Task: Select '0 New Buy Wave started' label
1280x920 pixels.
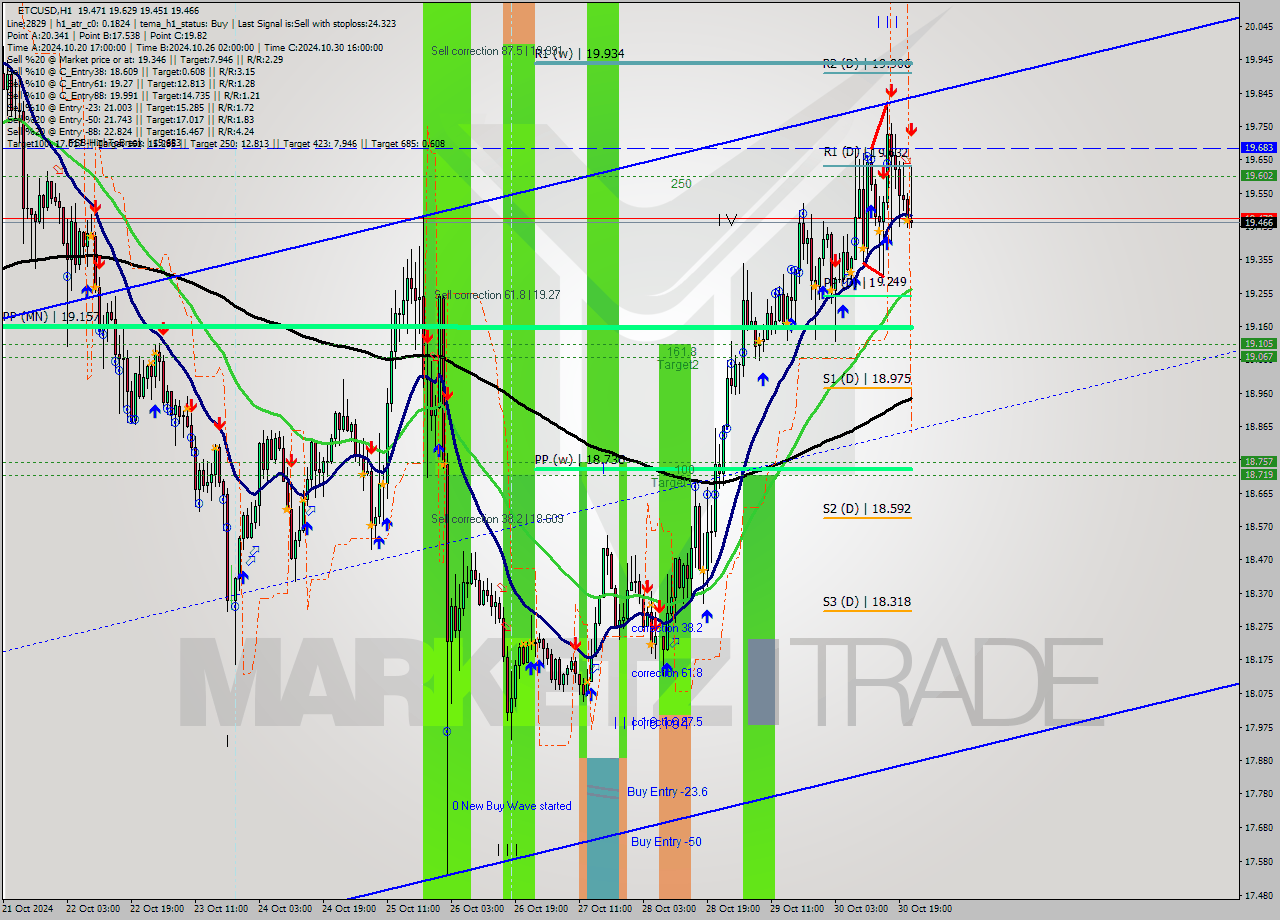Action: [x=512, y=806]
